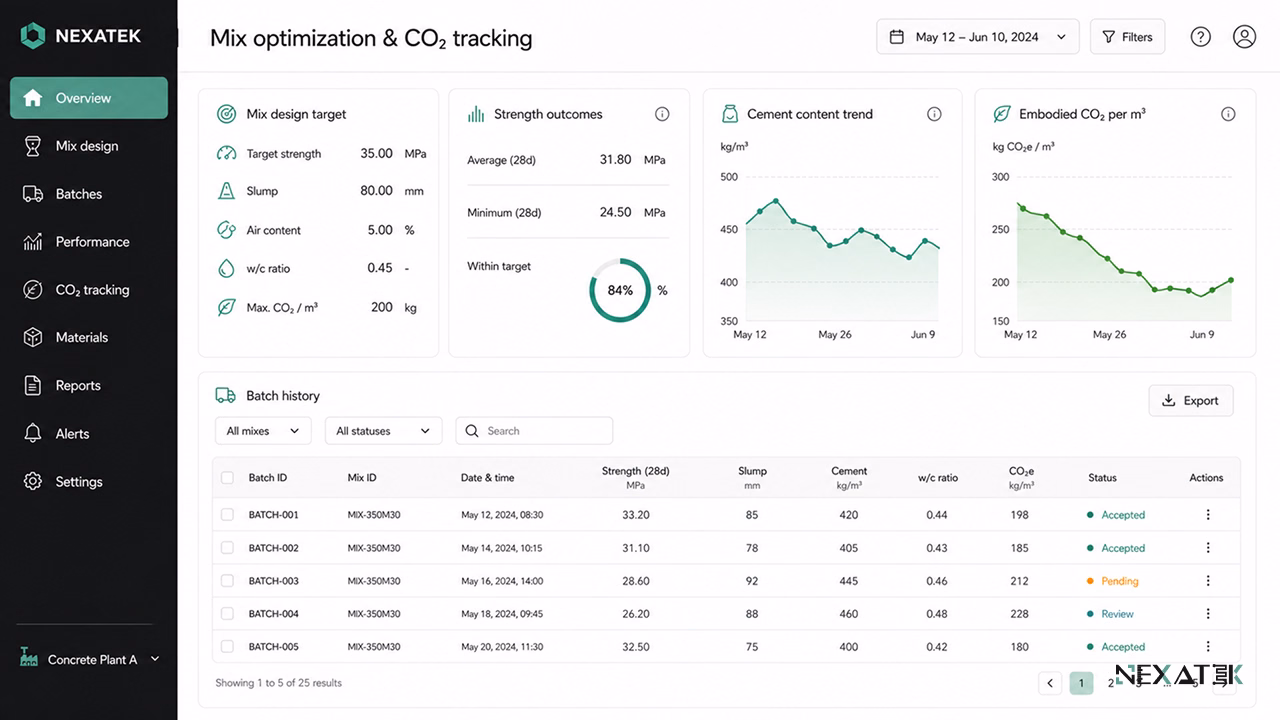Click the w/c ratio water drop icon

(x=226, y=268)
